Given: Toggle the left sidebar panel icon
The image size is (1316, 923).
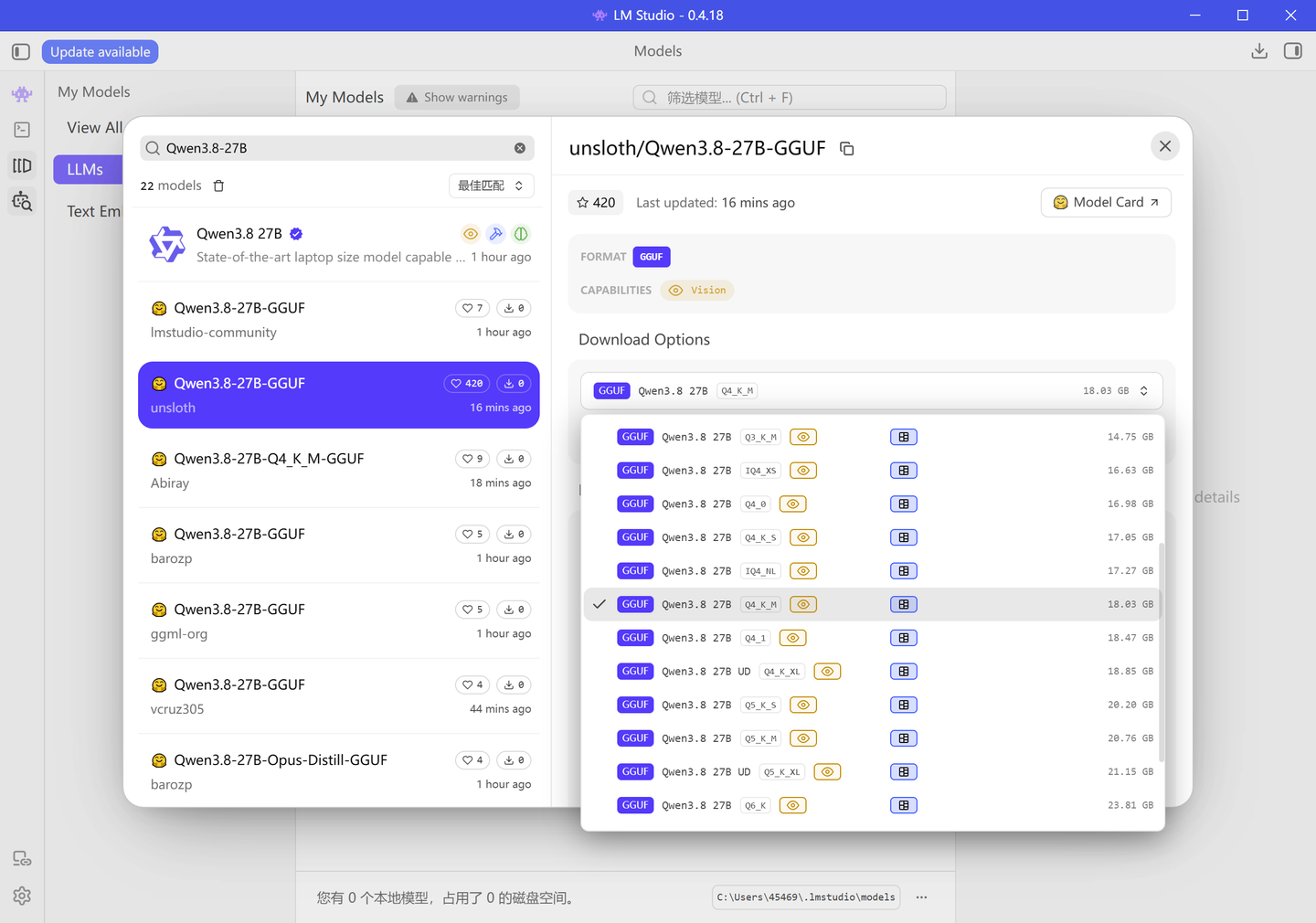Looking at the screenshot, I should pyautogui.click(x=21, y=52).
